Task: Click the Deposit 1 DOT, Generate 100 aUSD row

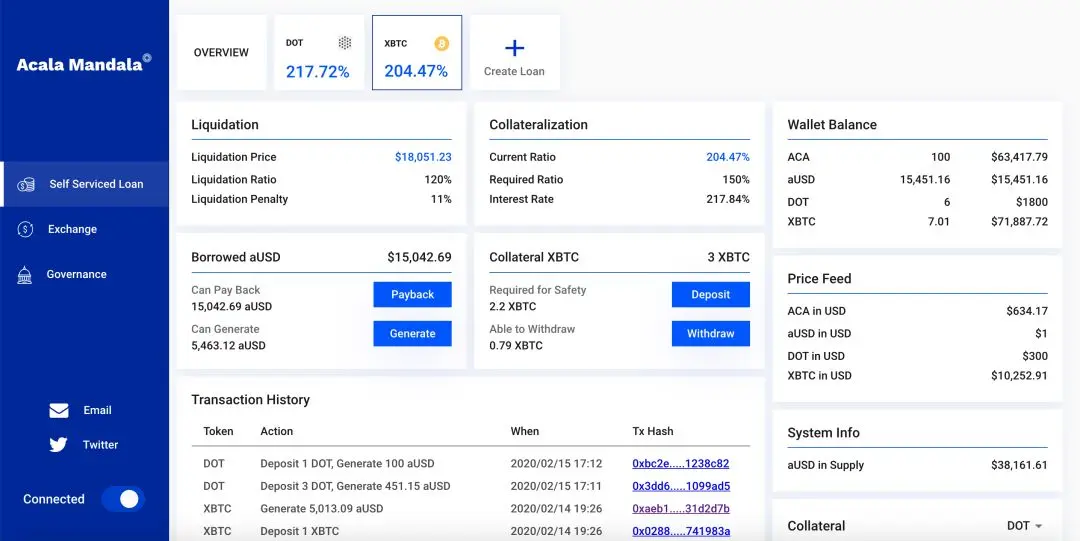Action: (x=470, y=464)
